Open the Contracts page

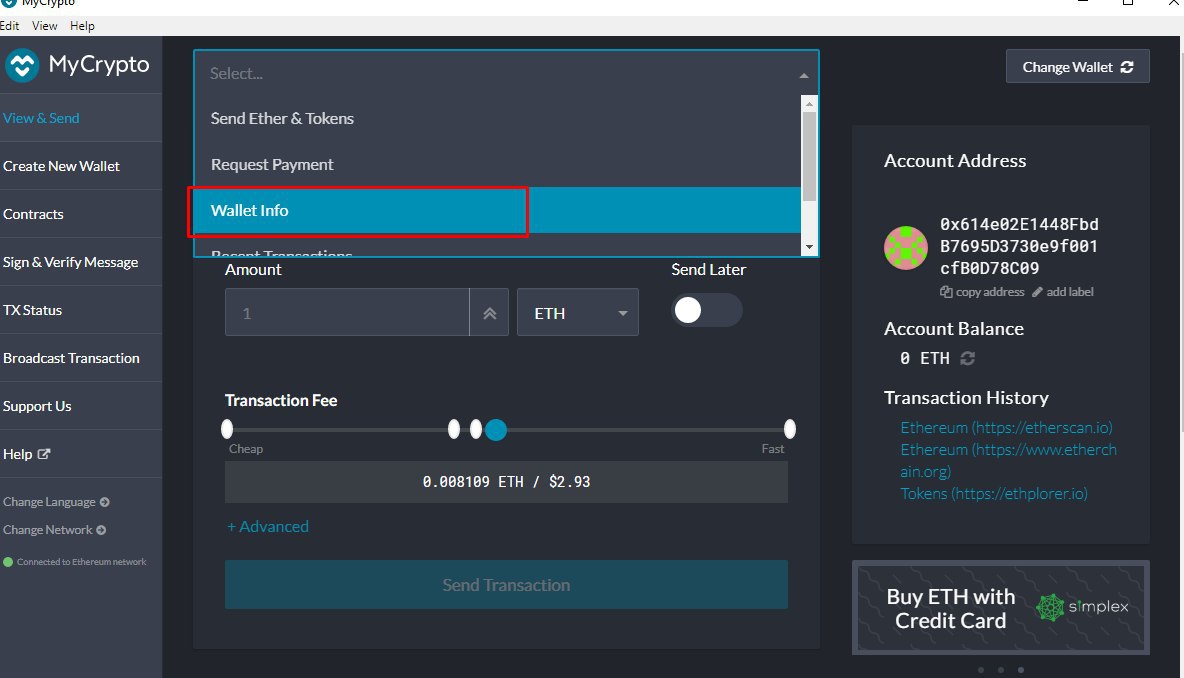(81, 214)
